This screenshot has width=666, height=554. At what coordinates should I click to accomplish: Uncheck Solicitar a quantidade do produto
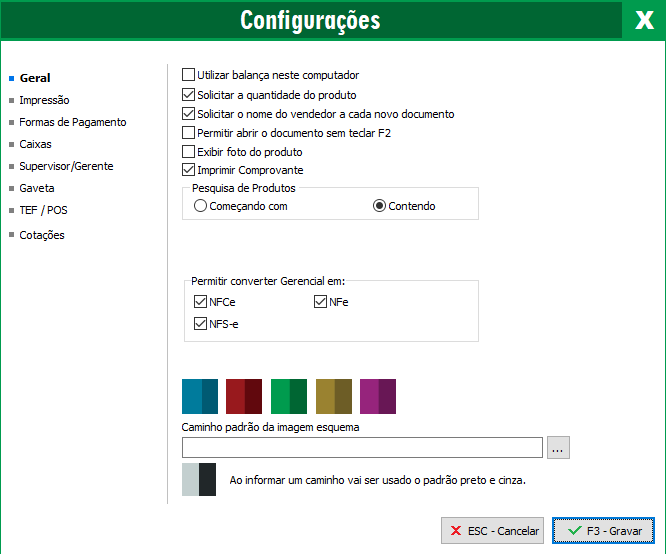(189, 95)
